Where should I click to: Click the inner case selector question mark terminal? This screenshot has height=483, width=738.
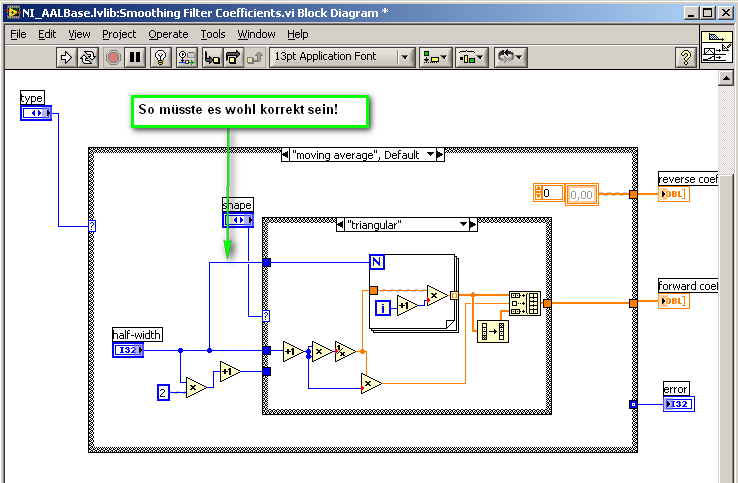(266, 316)
